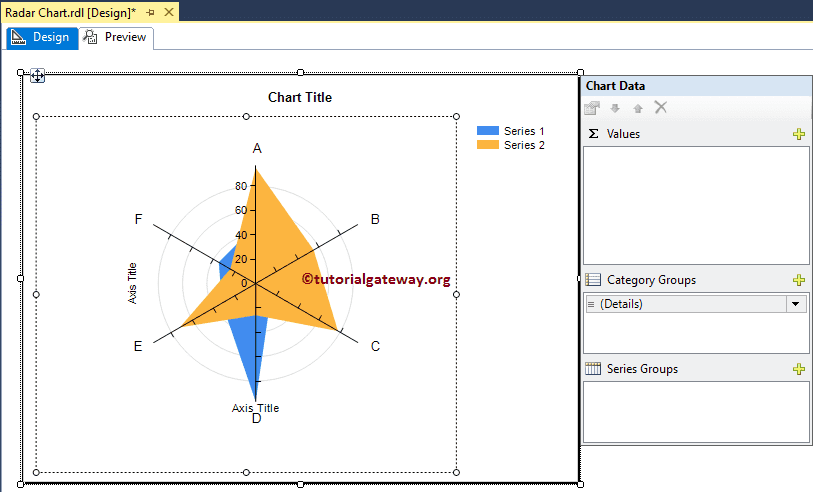The width and height of the screenshot is (813, 492).
Task: Switch to the Design tab
Action: pos(42,37)
